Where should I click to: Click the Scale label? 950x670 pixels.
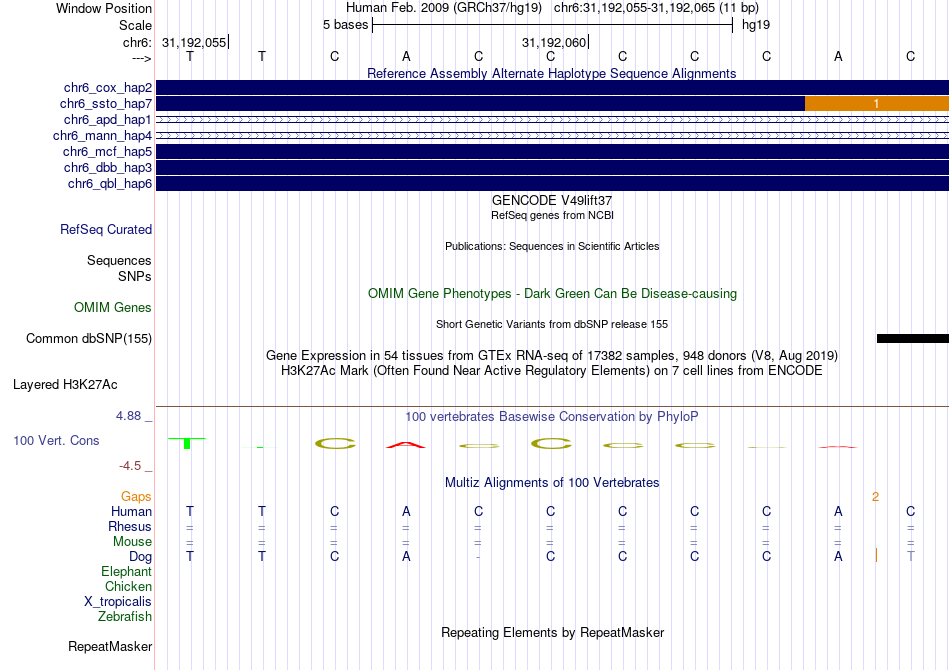click(x=135, y=25)
